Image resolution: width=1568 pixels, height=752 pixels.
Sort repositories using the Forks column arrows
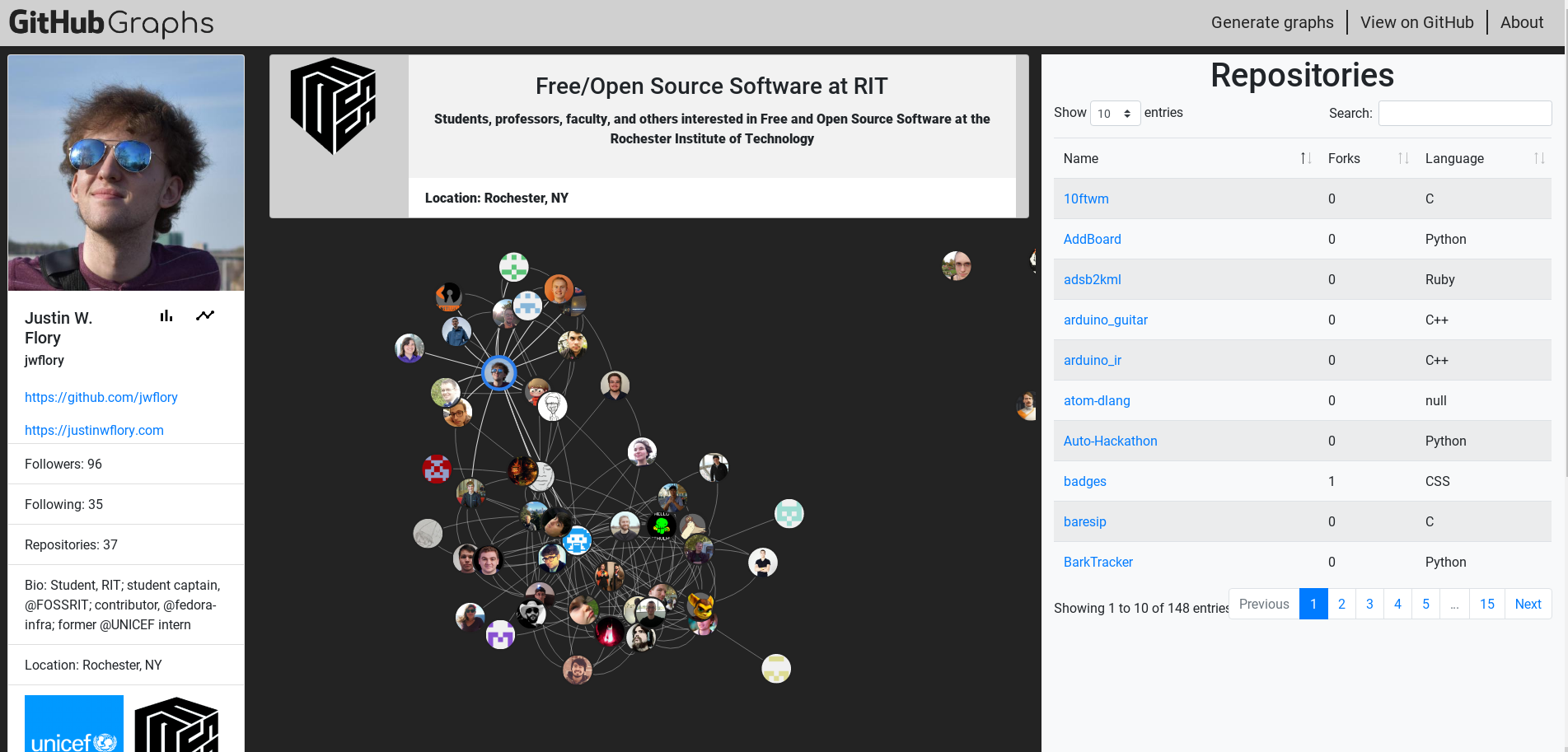tap(1403, 157)
